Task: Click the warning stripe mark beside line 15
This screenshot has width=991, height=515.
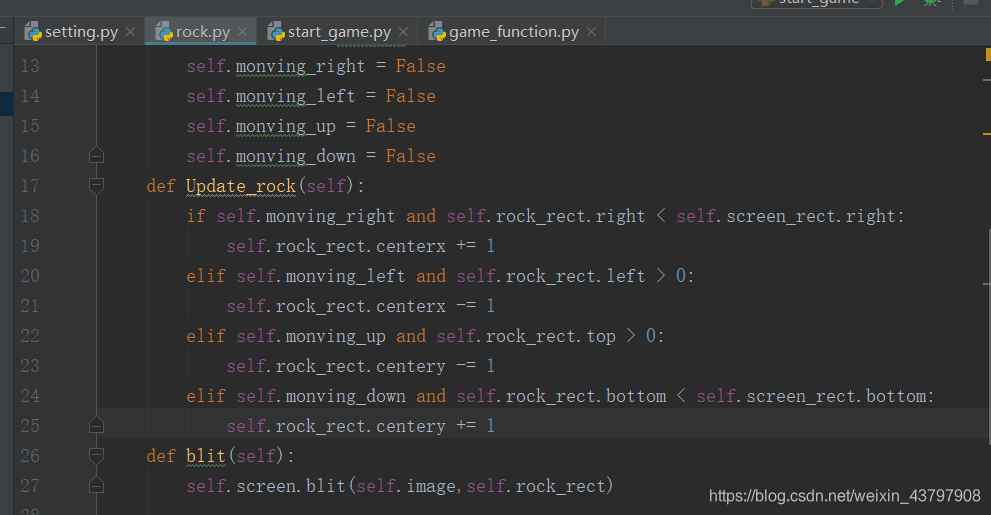Action: tap(987, 134)
